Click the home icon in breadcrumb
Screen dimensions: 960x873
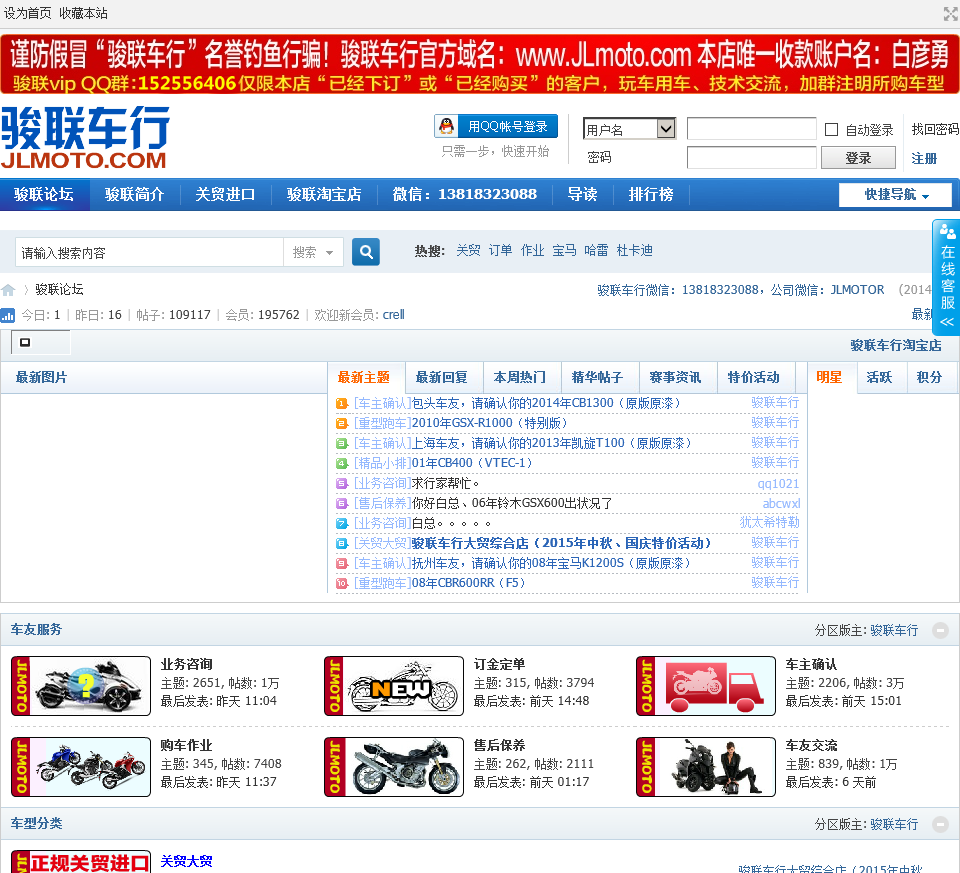8,290
